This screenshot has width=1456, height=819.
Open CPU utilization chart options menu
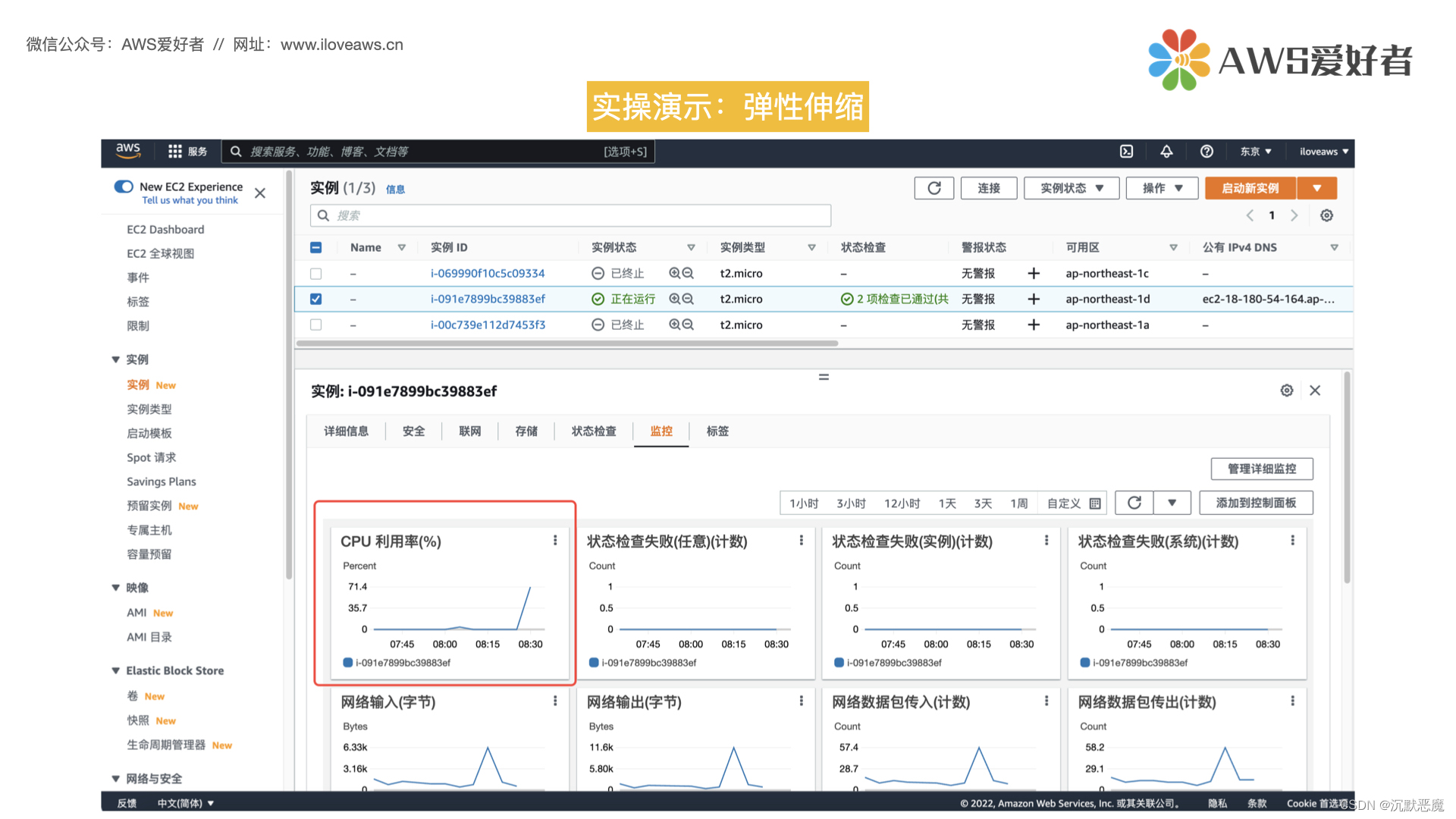[555, 540]
